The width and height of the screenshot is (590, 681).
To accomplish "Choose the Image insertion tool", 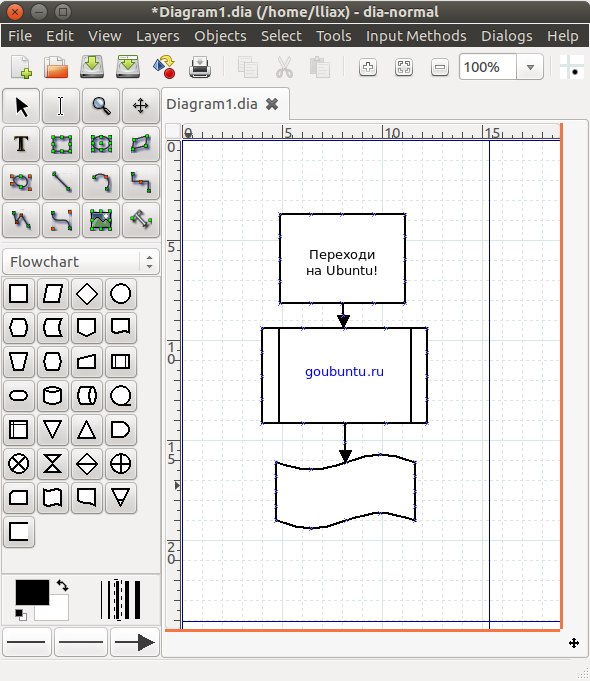I will click(x=101, y=220).
